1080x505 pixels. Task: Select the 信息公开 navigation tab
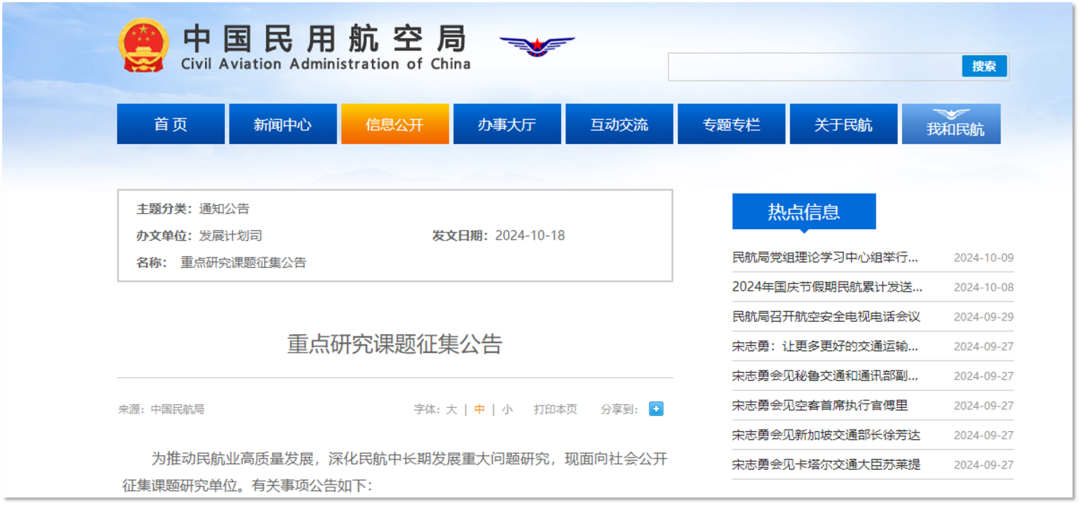[394, 125]
